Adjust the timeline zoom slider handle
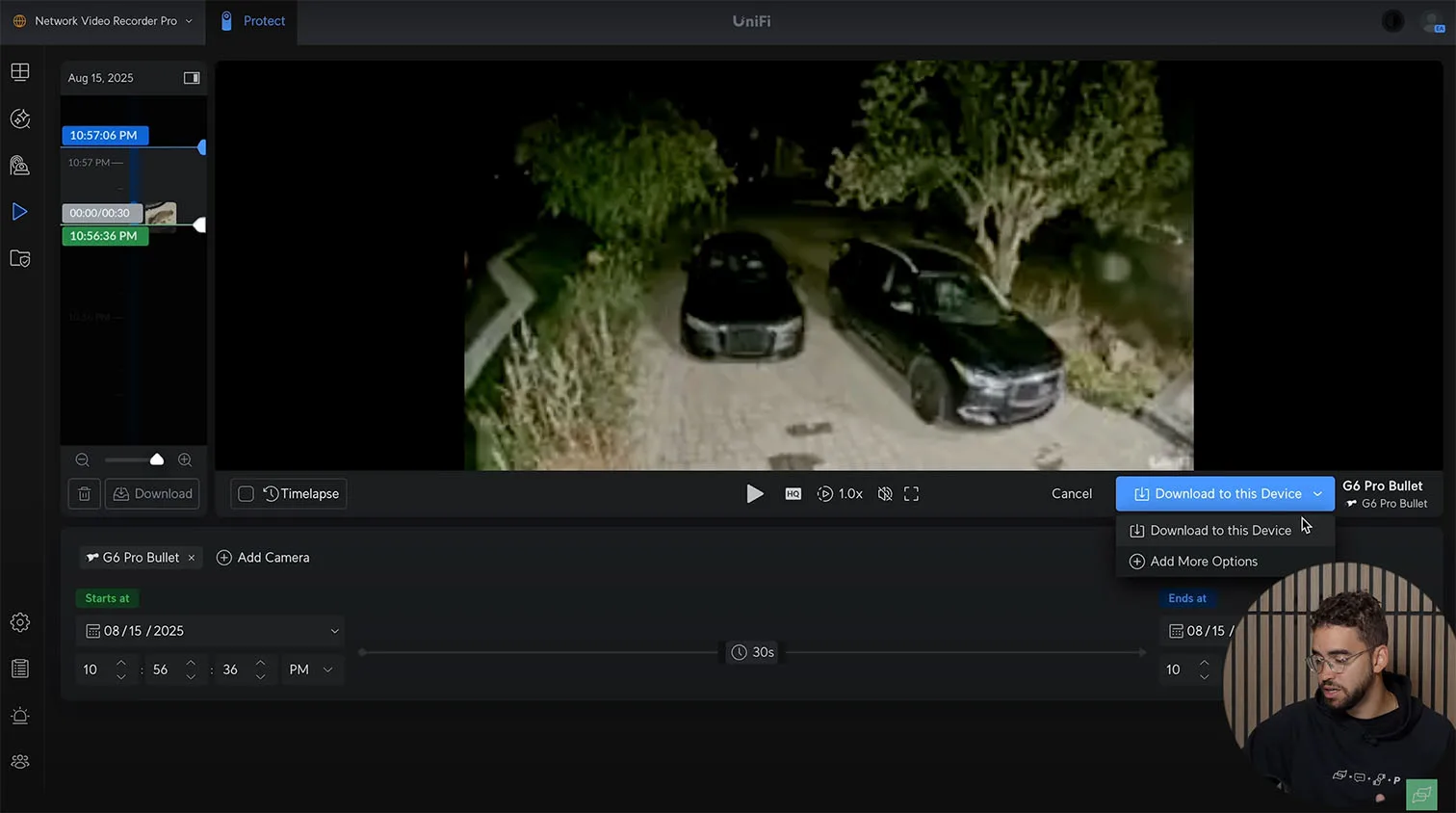Screen dimensions: 1456x813 (x=157, y=460)
